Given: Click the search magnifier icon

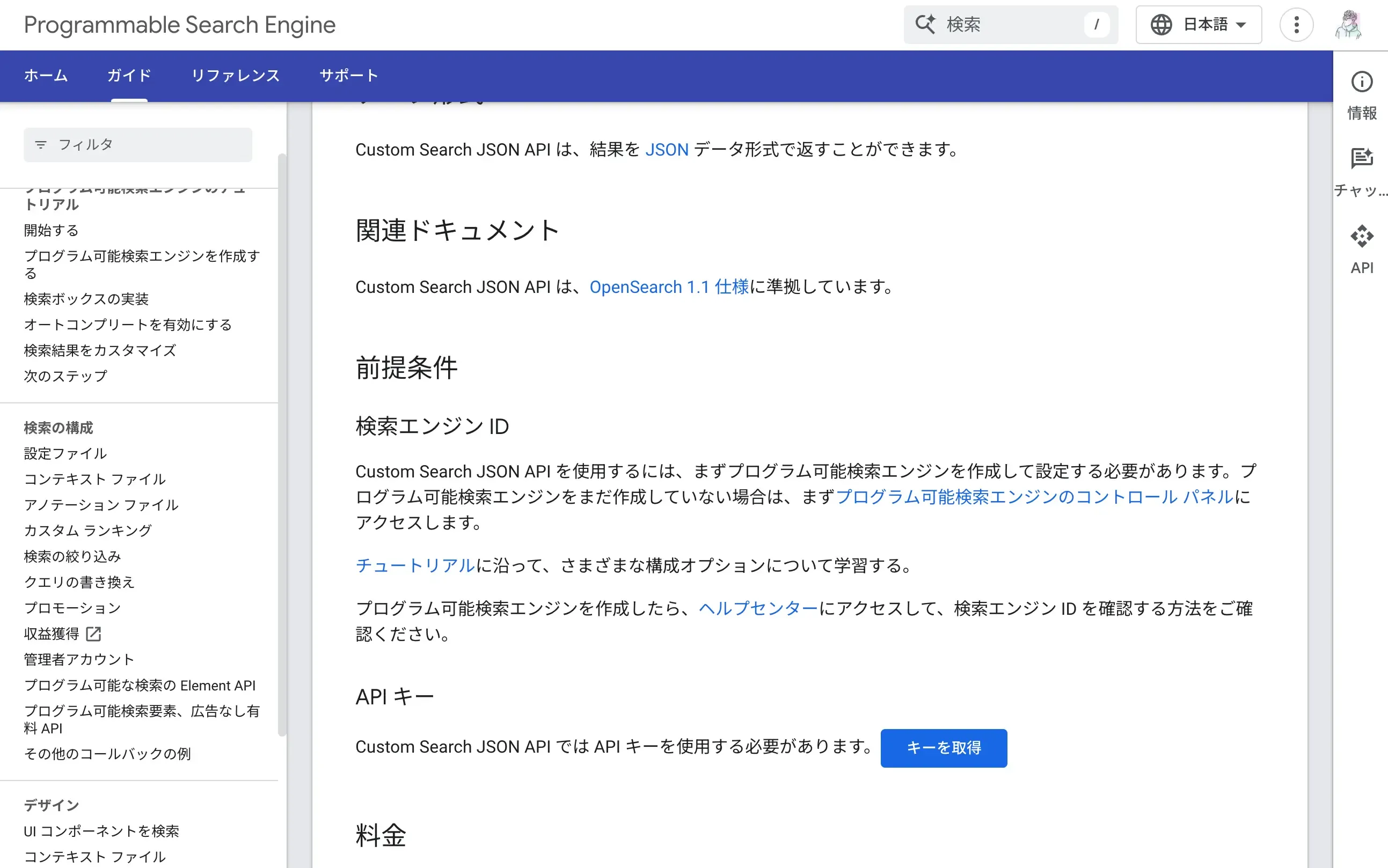Looking at the screenshot, I should coord(925,25).
